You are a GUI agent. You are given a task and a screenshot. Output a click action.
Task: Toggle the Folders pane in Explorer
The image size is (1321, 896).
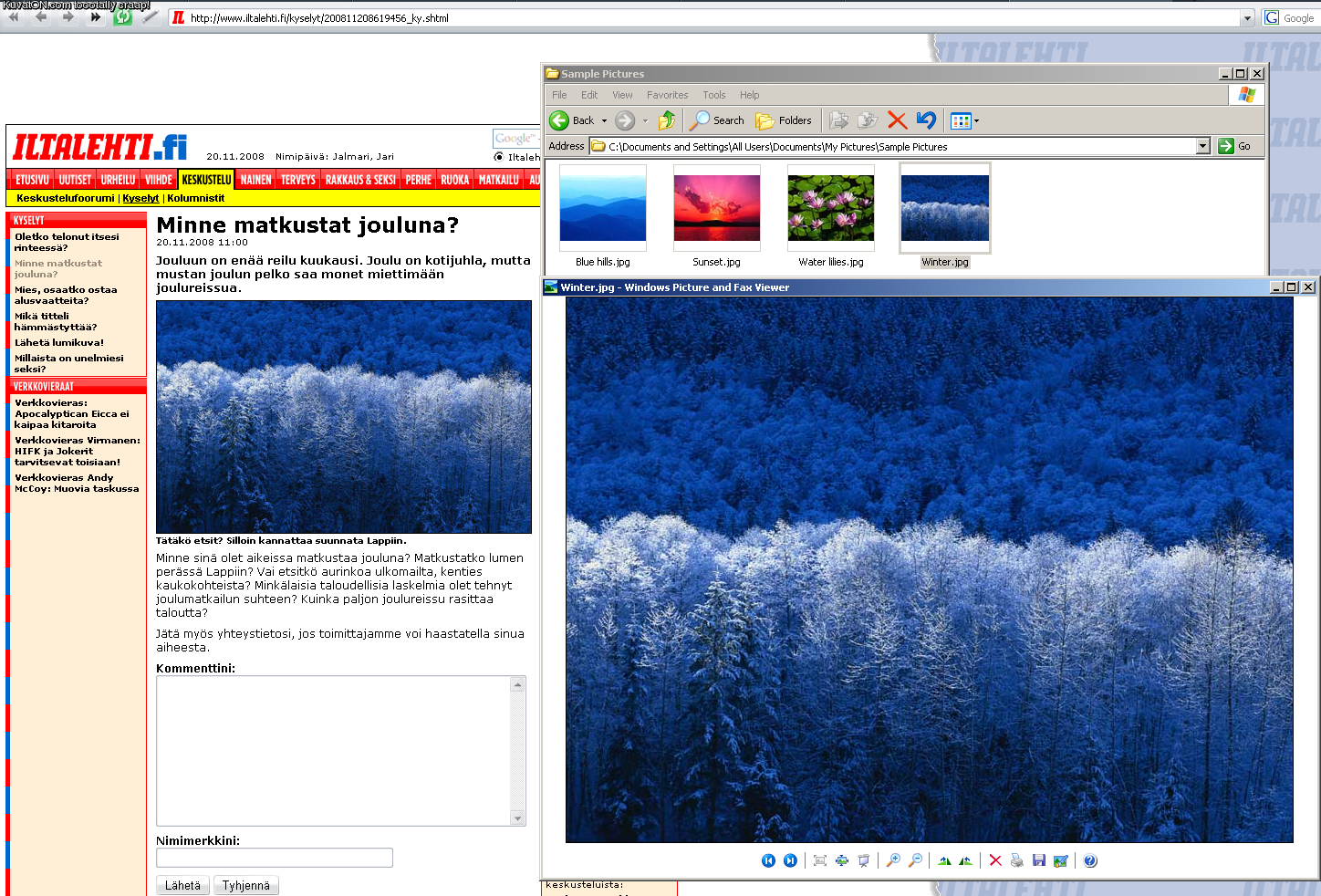[784, 120]
